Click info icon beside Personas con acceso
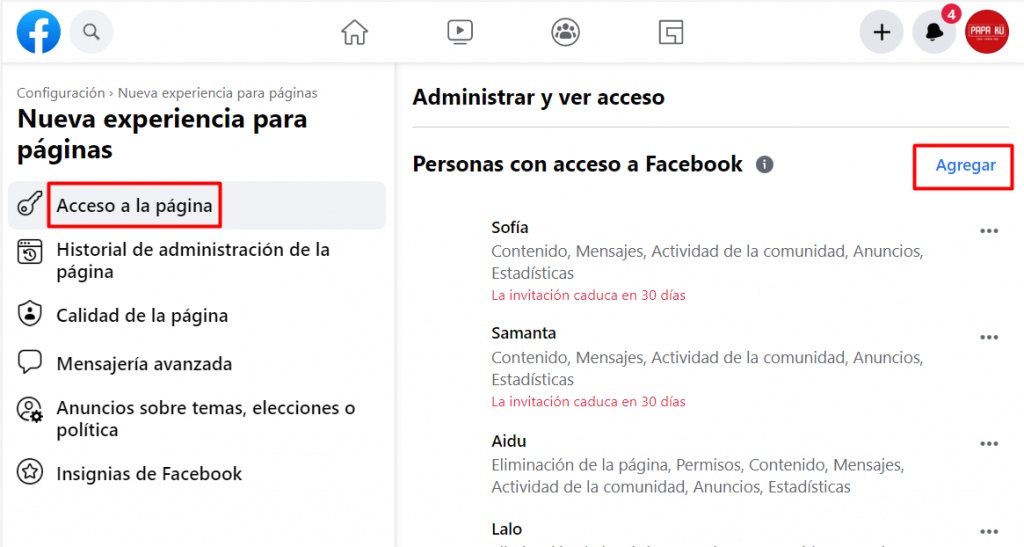1024x547 pixels. coord(765,165)
